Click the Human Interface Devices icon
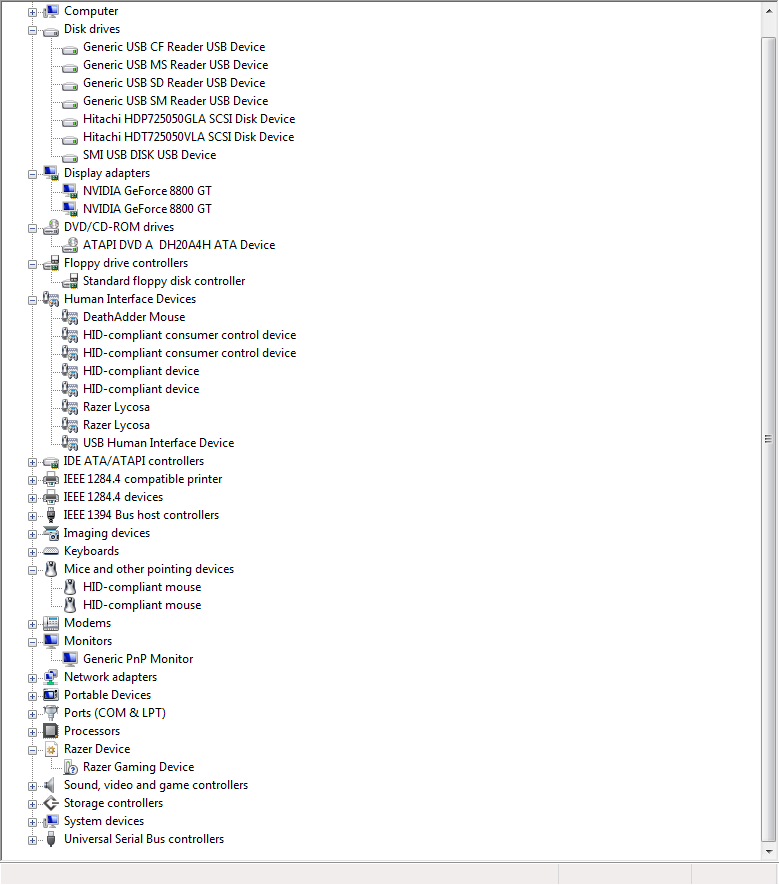This screenshot has width=779, height=885. pos(51,299)
